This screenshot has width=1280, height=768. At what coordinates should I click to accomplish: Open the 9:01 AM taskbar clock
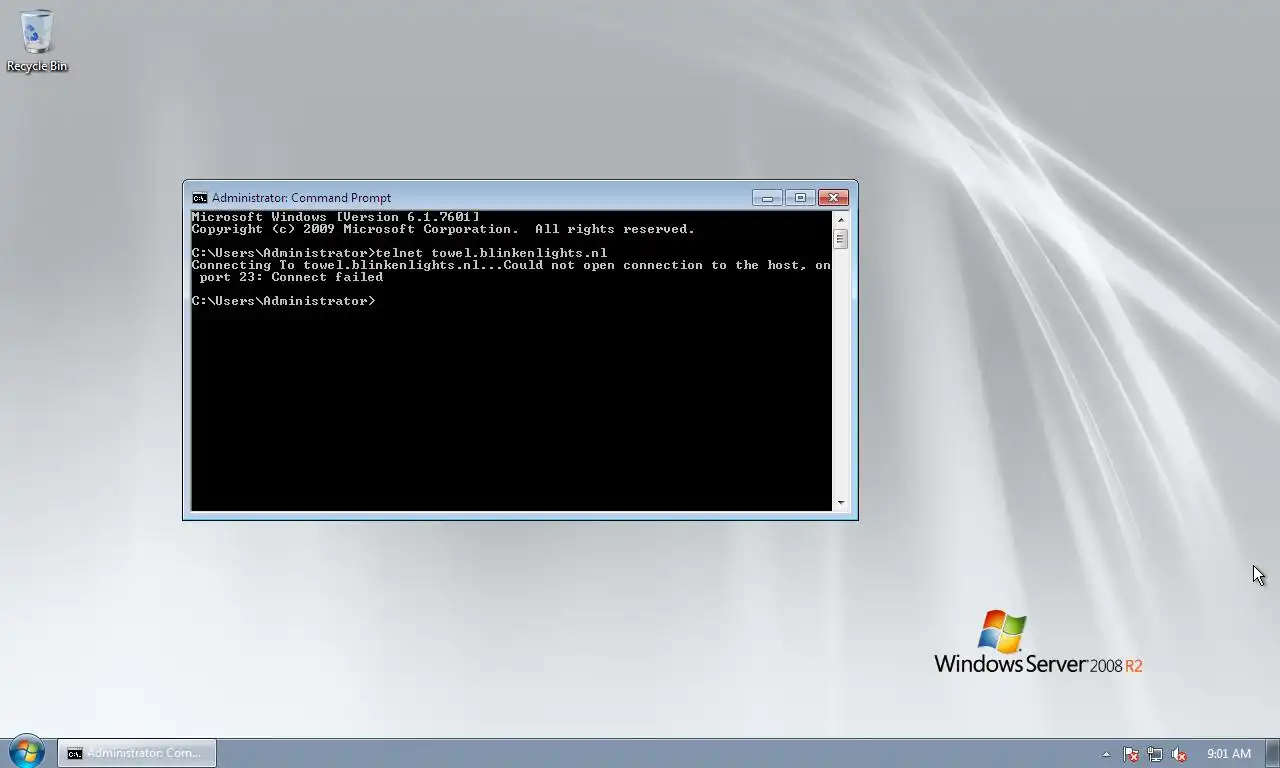(1229, 754)
